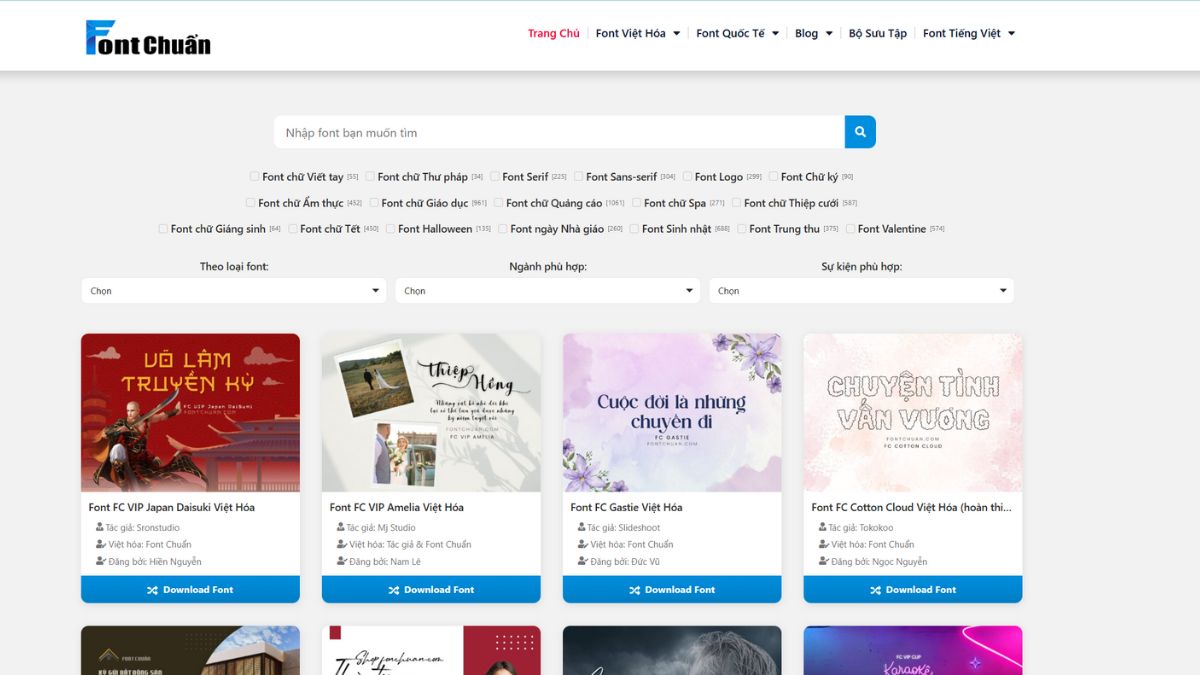
Task: Open the Blog menu item
Action: [806, 33]
